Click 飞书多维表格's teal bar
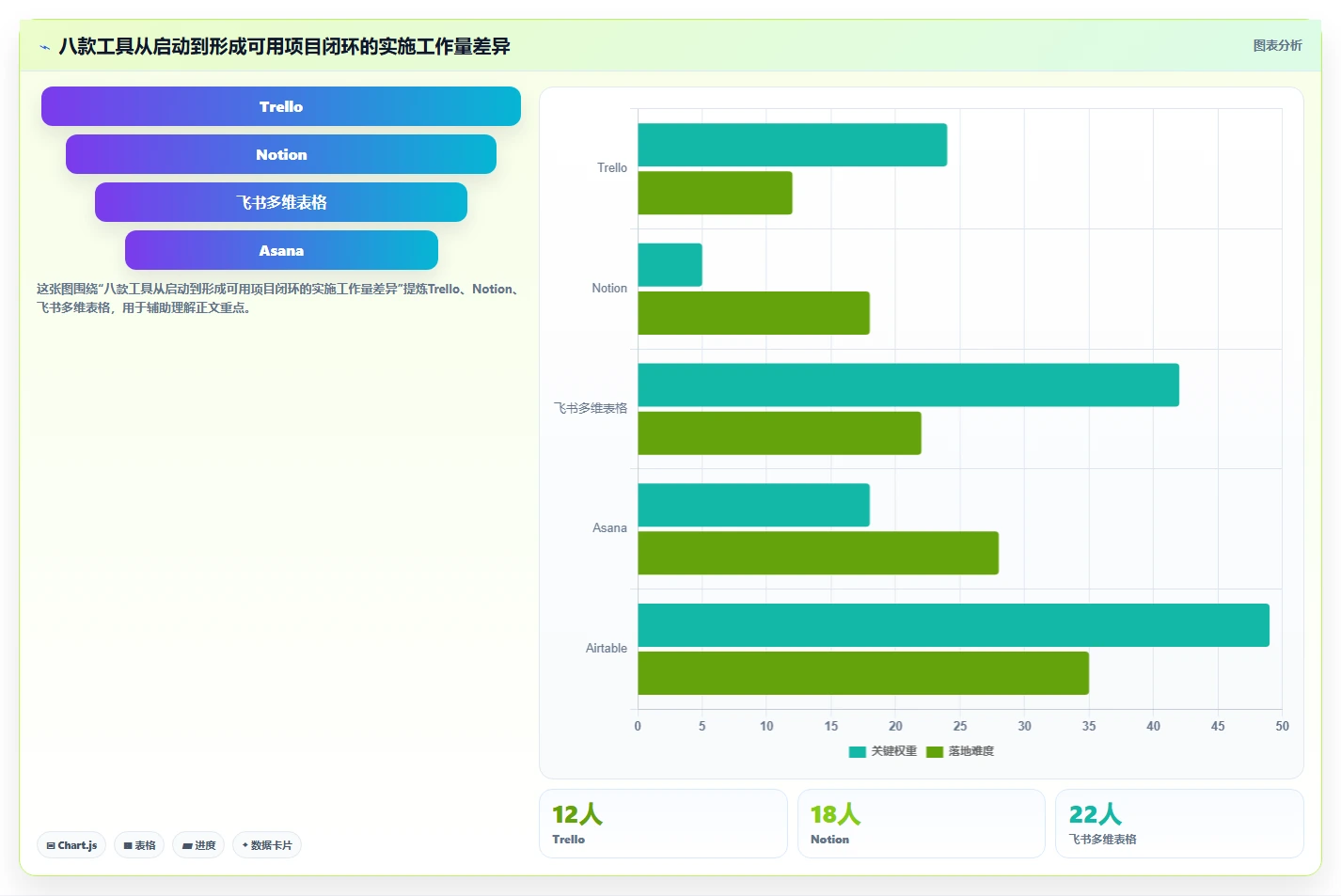1341x896 pixels. tap(908, 385)
